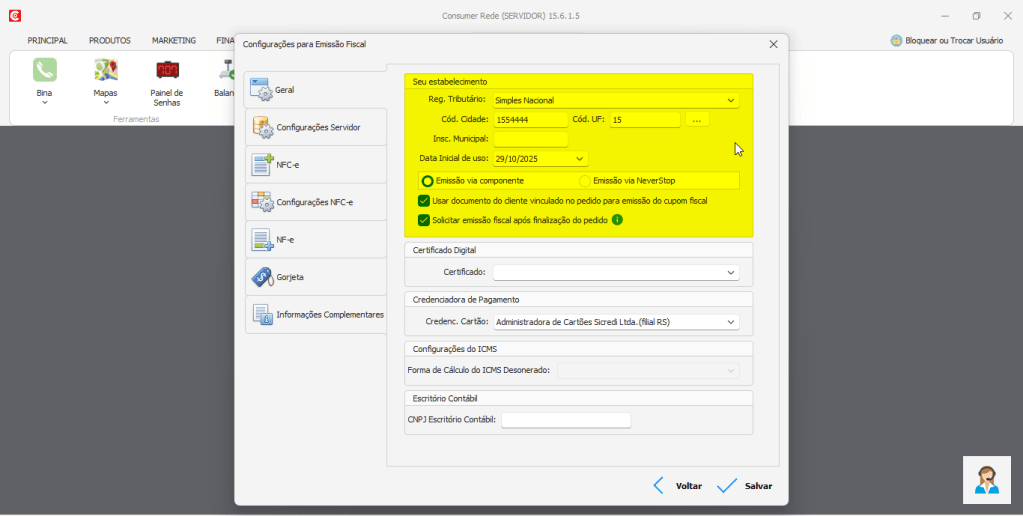Image resolution: width=1023 pixels, height=516 pixels.
Task: Click the Gorjeta tag icon
Action: pyautogui.click(x=261, y=277)
